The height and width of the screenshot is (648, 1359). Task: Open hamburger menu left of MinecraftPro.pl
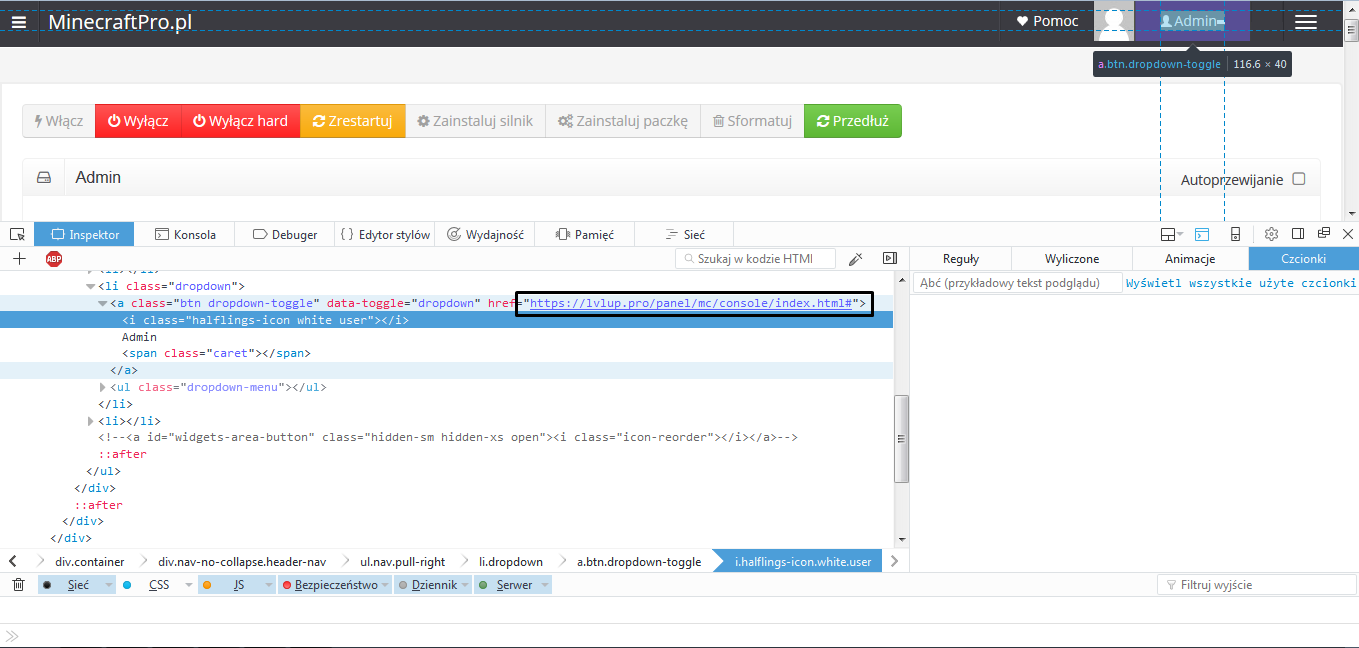point(19,22)
